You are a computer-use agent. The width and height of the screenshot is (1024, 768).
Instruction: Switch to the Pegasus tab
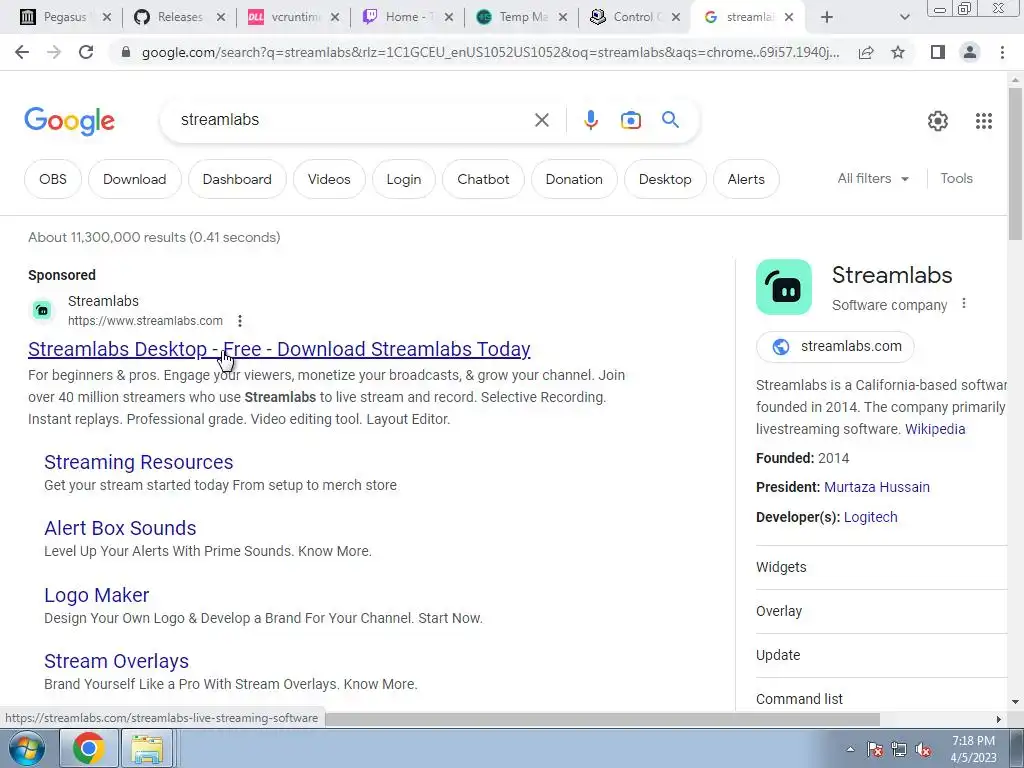(x=64, y=17)
